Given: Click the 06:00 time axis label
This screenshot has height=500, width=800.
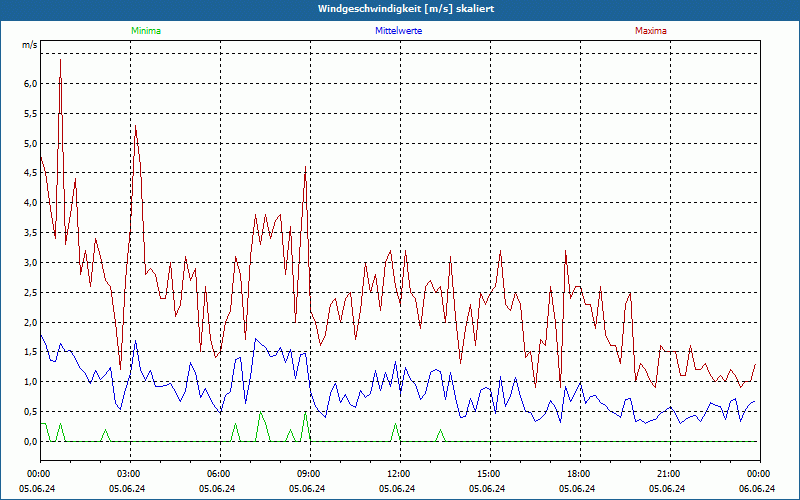Looking at the screenshot, I should (220, 474).
